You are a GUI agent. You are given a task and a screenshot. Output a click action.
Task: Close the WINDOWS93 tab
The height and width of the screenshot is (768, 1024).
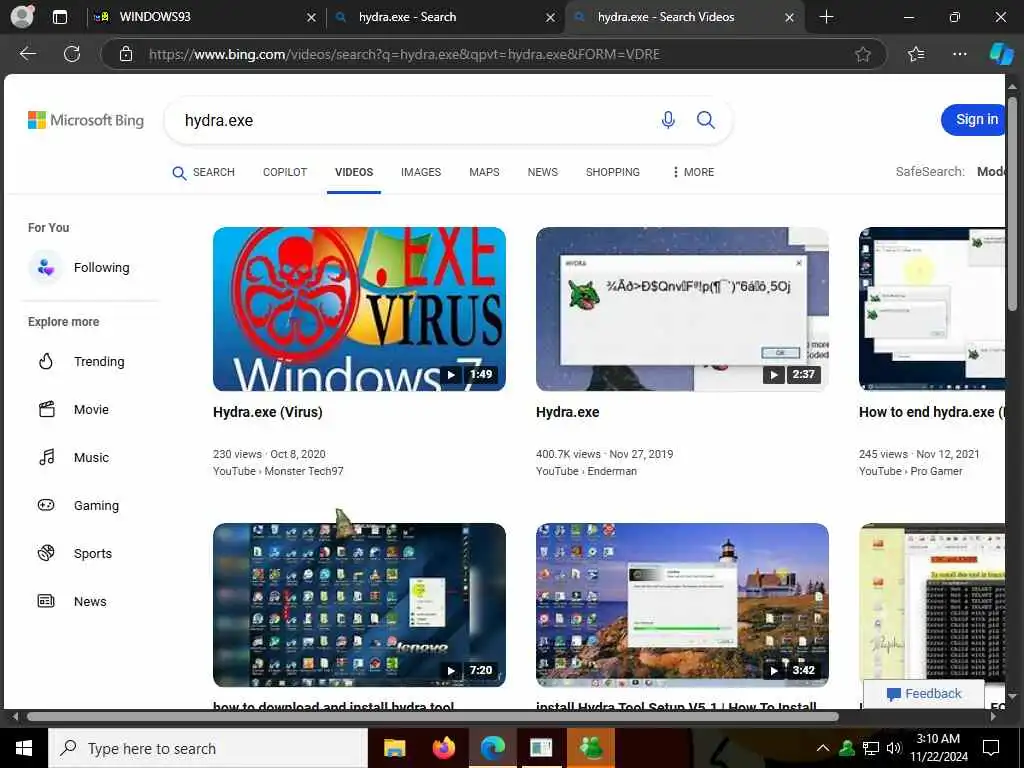pos(312,18)
